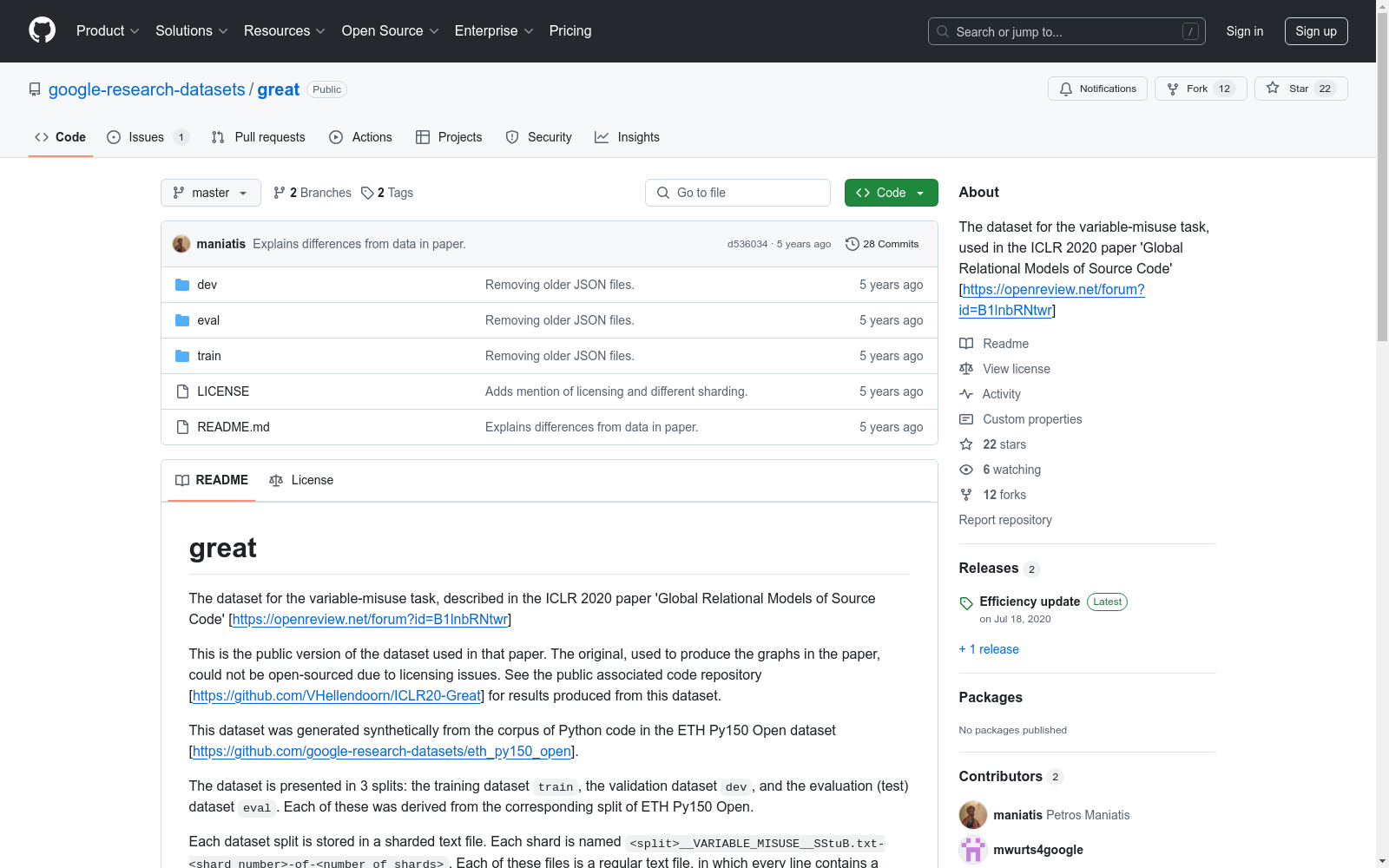Click the Readme book icon in About
The height and width of the screenshot is (868, 1389).
click(966, 344)
